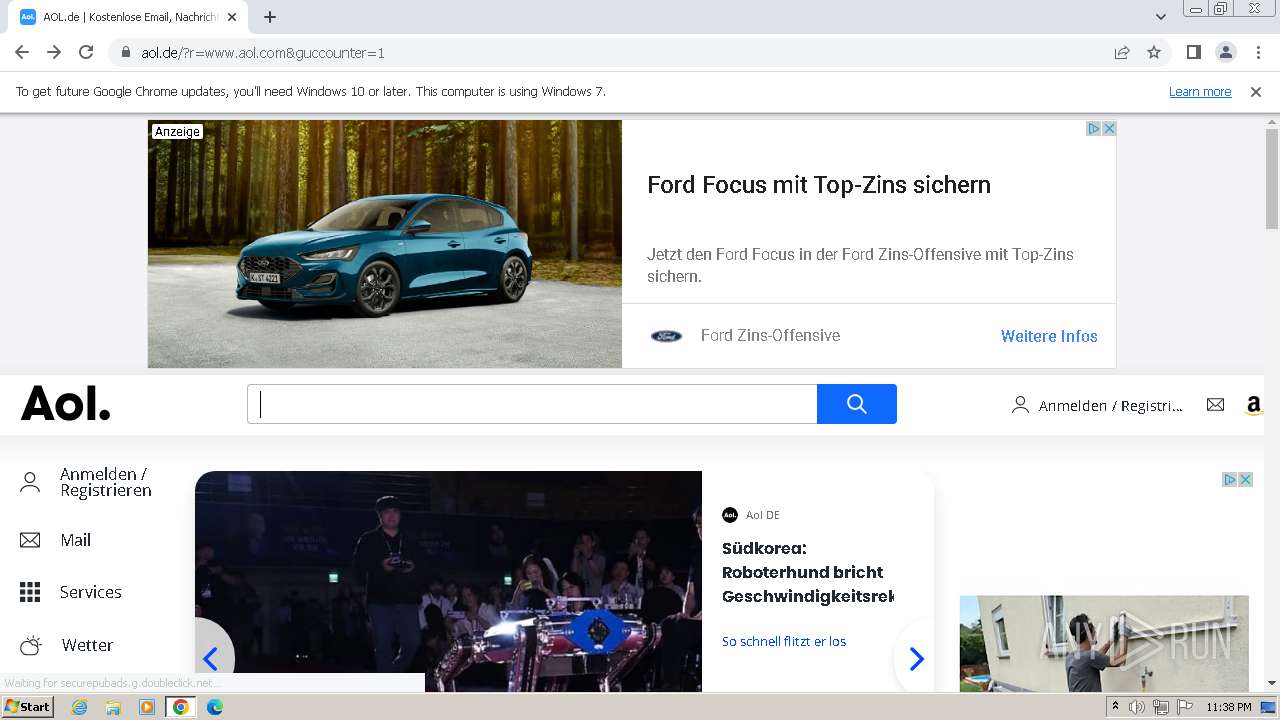Click page vertical scrollbar
The height and width of the screenshot is (720, 1280).
(x=1272, y=180)
